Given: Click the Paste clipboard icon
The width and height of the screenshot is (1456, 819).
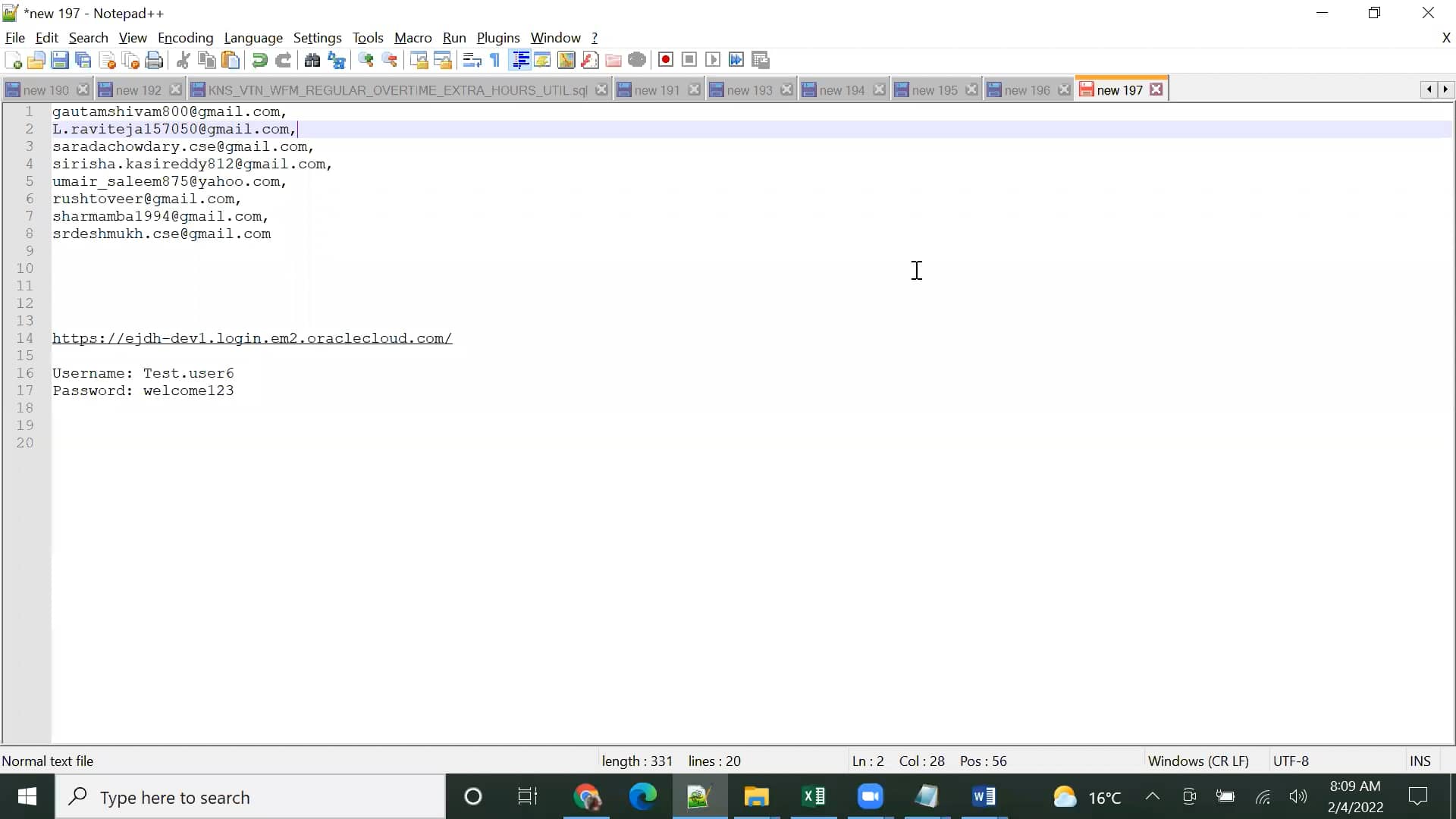Looking at the screenshot, I should [x=231, y=60].
